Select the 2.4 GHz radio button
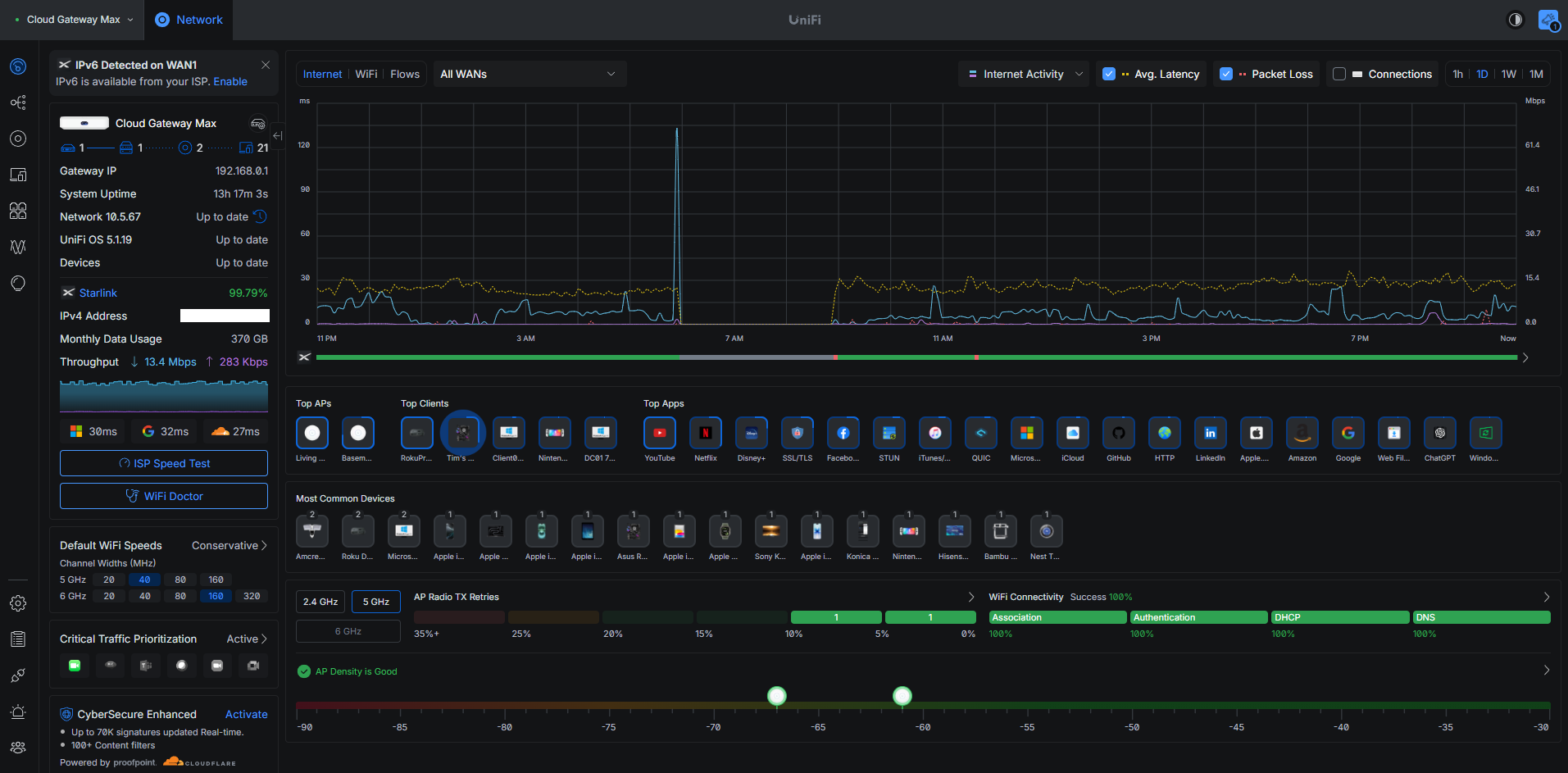Viewport: 1568px width, 773px height. tap(320, 602)
